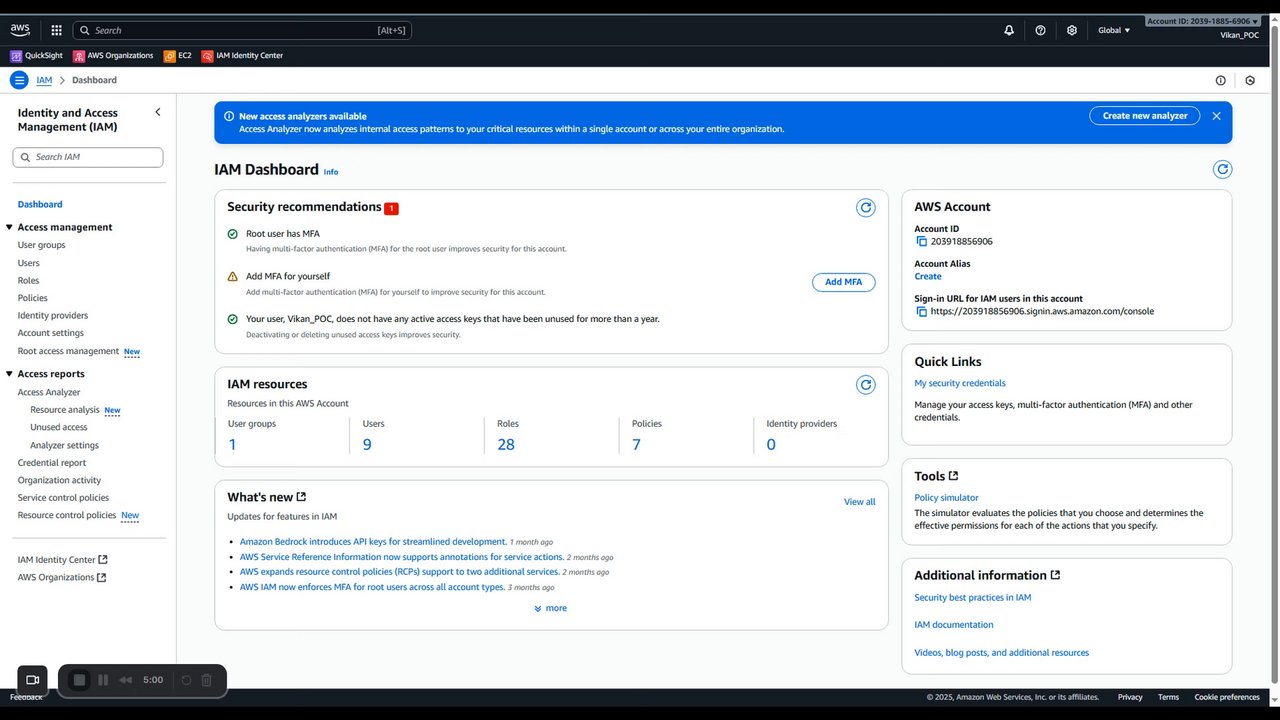Toggle the hamburger navigation menu button

pos(19,80)
